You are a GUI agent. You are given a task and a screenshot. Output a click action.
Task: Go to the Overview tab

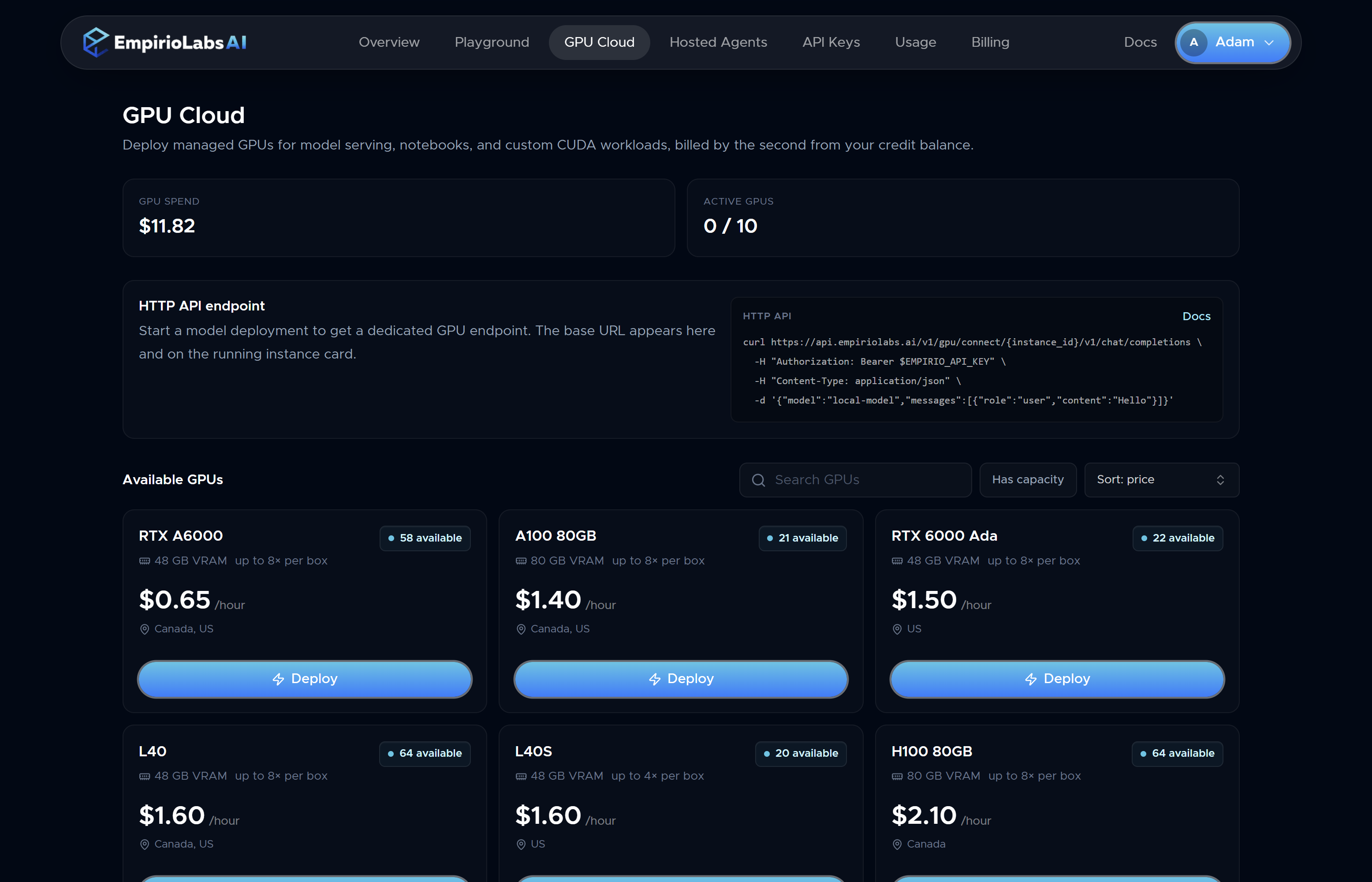389,42
